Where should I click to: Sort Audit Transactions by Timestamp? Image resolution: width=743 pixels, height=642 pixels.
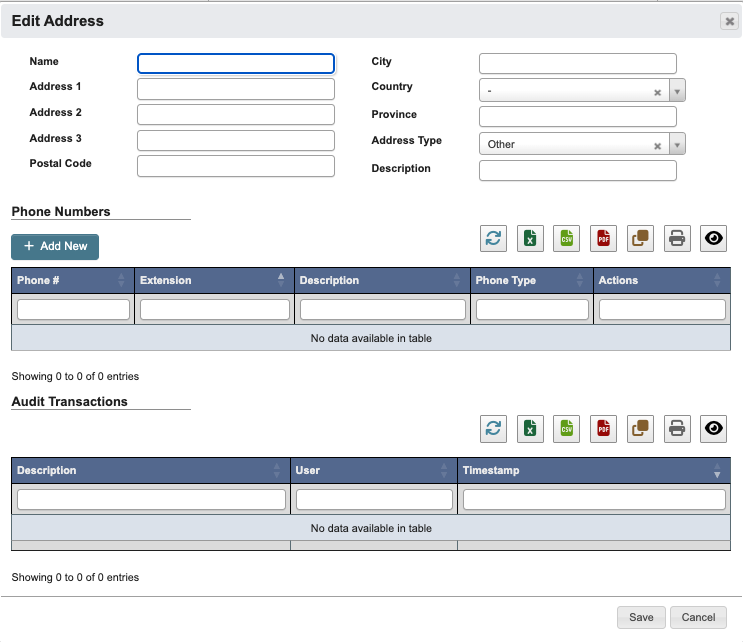pyautogui.click(x=594, y=470)
